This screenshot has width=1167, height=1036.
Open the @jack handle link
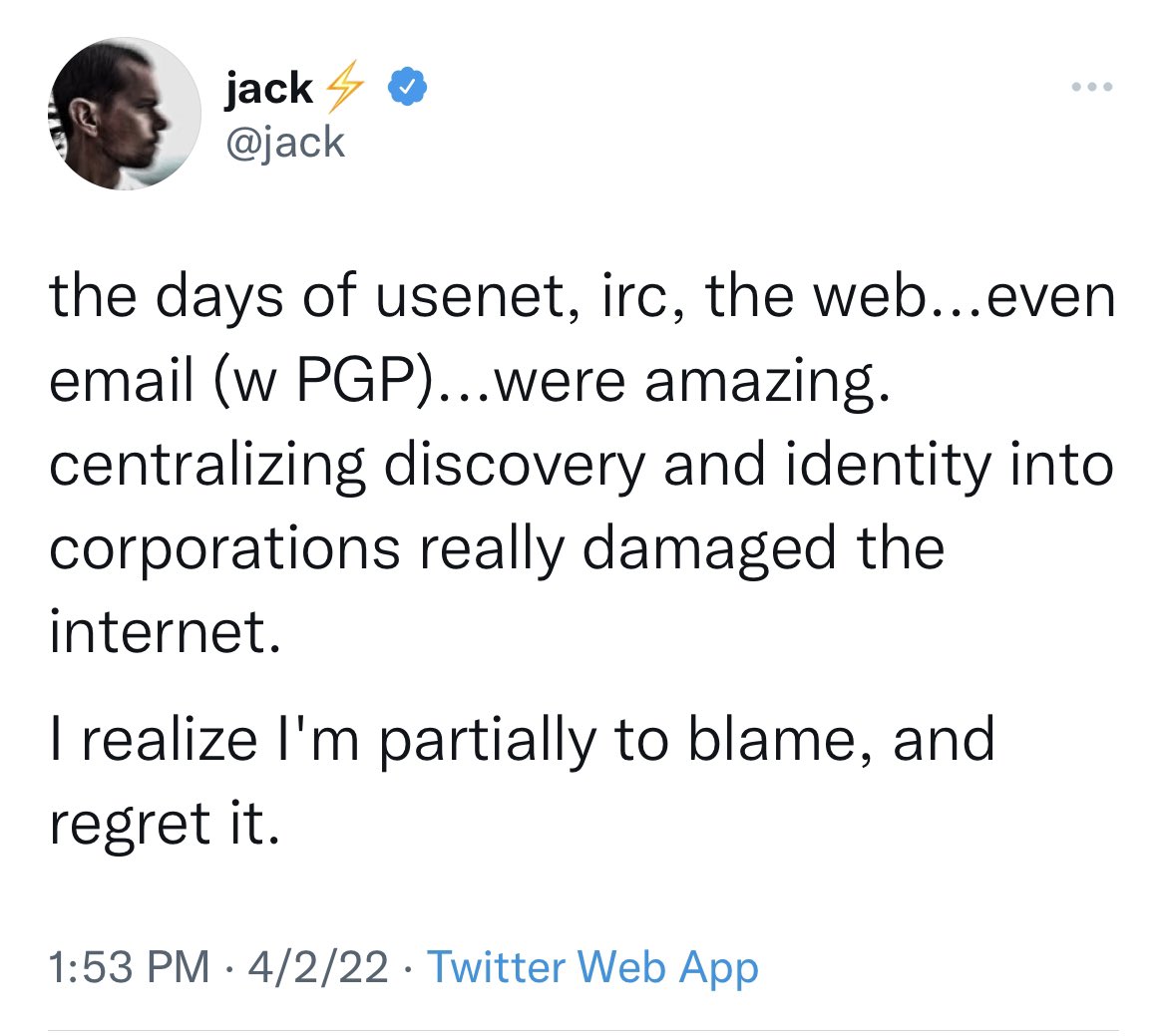(285, 143)
